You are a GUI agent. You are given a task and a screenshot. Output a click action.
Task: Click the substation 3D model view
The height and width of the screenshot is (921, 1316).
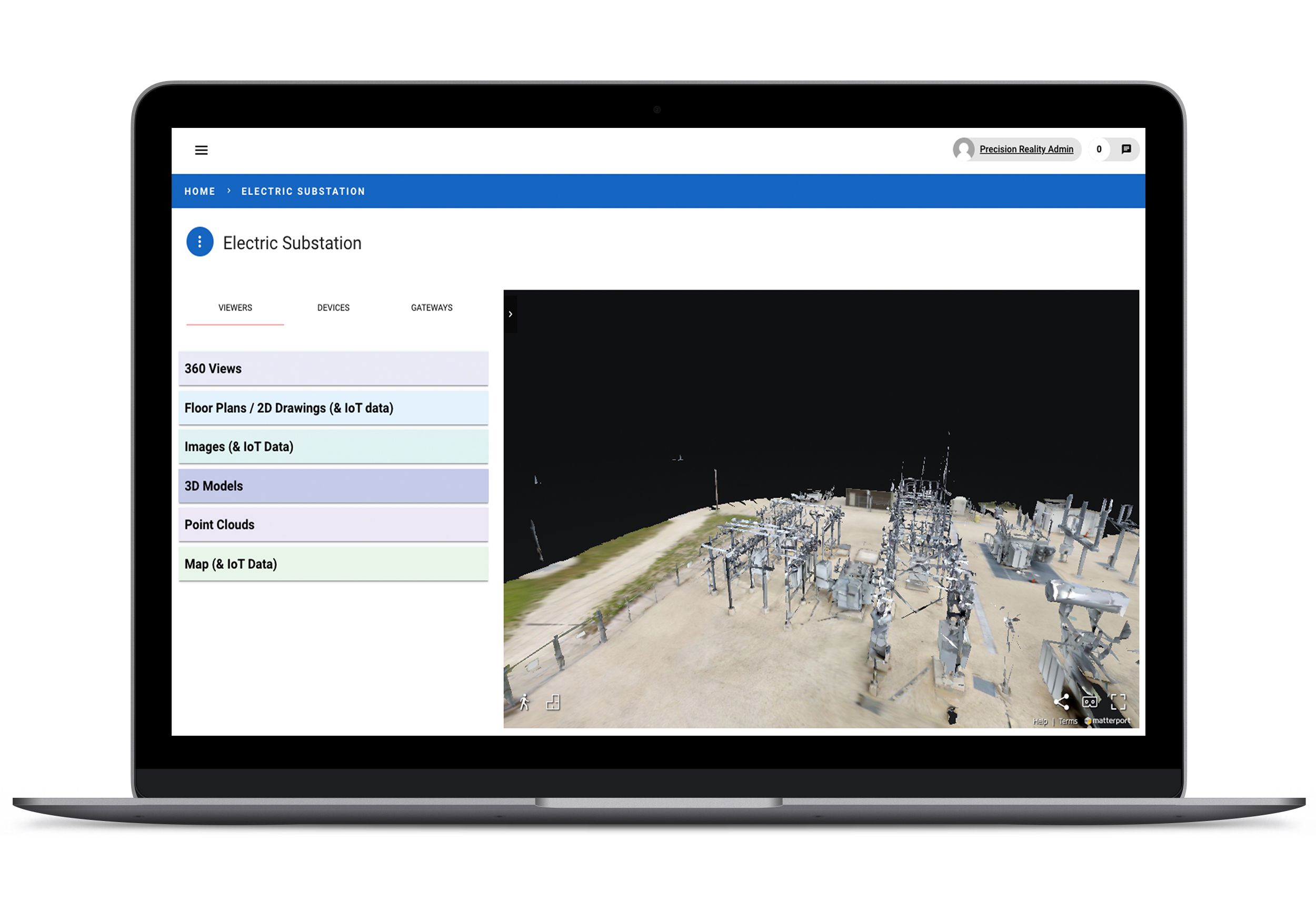(821, 509)
